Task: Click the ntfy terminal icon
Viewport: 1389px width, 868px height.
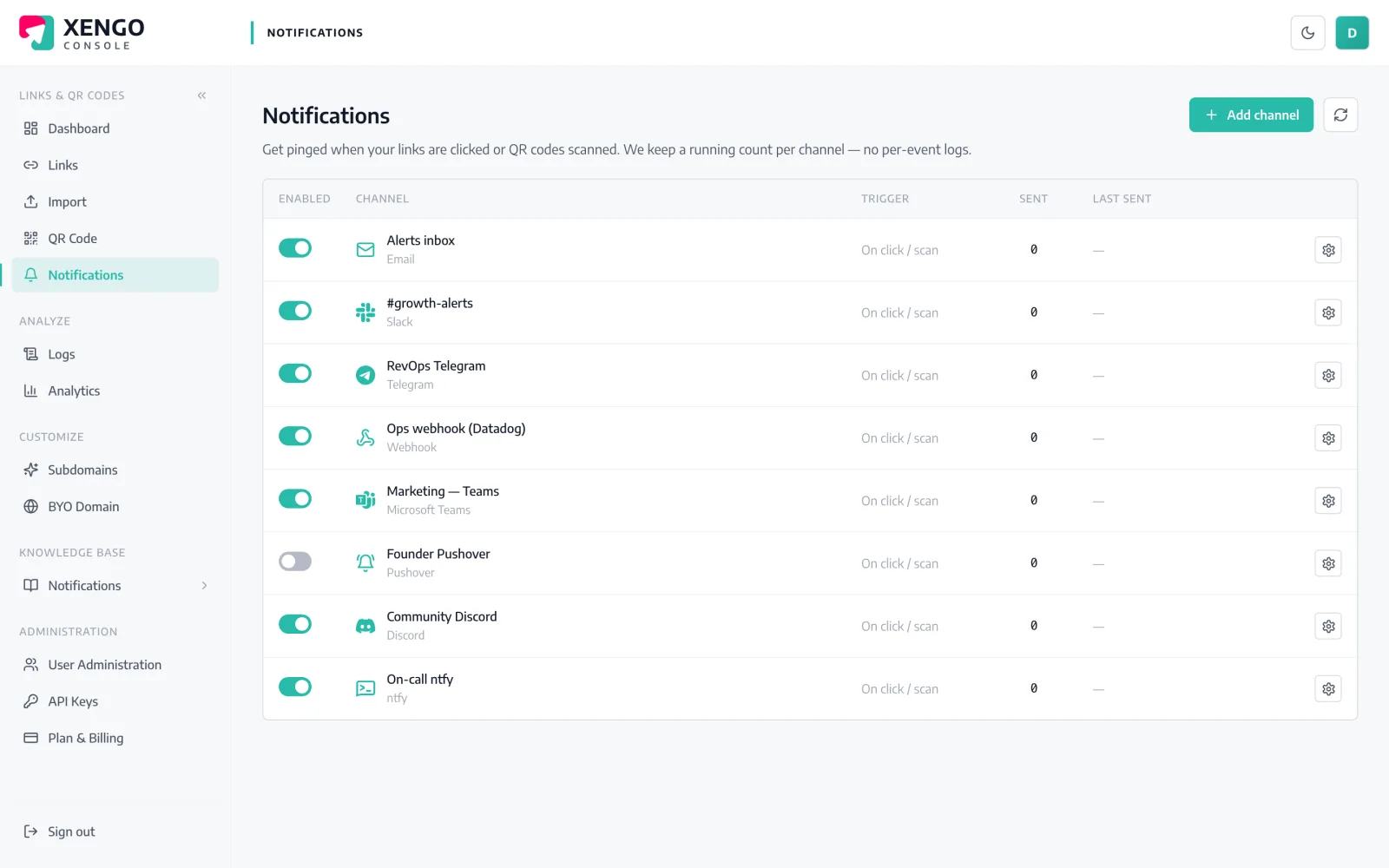Action: pyautogui.click(x=365, y=689)
